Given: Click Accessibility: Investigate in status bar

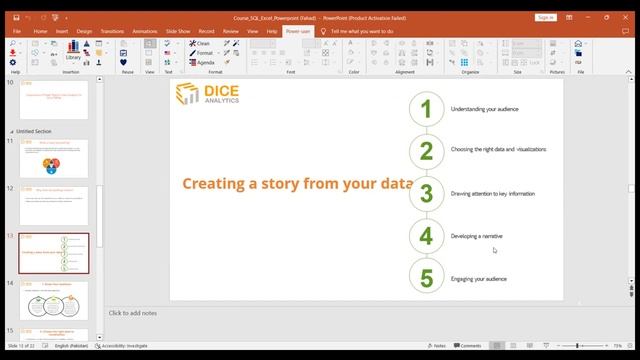Looking at the screenshot, I should [x=122, y=346].
